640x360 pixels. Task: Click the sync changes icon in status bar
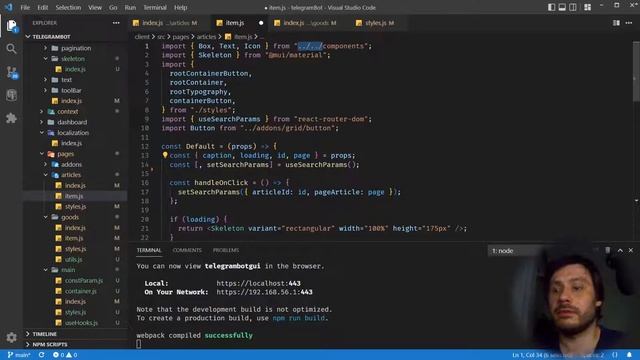click(41, 355)
